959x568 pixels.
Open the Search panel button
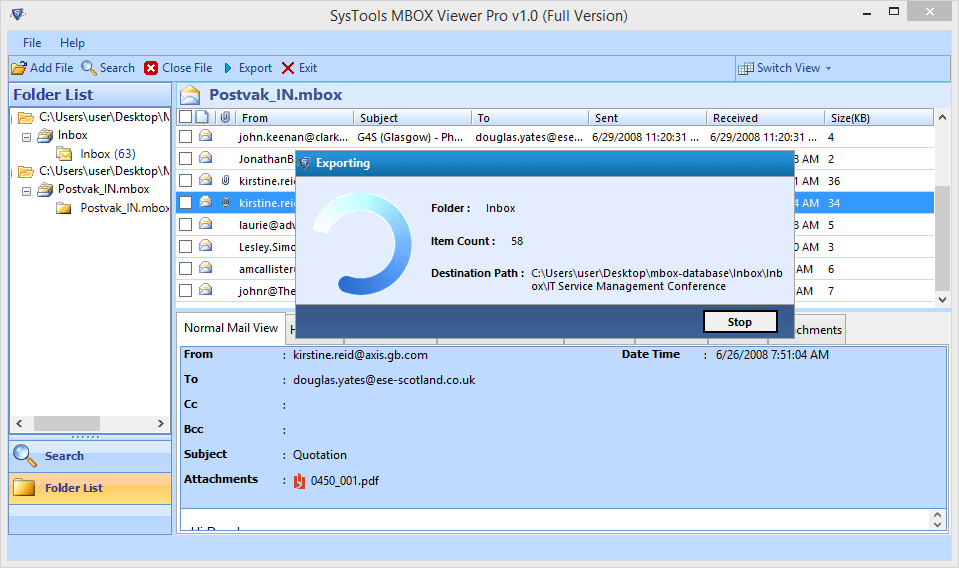pos(90,456)
